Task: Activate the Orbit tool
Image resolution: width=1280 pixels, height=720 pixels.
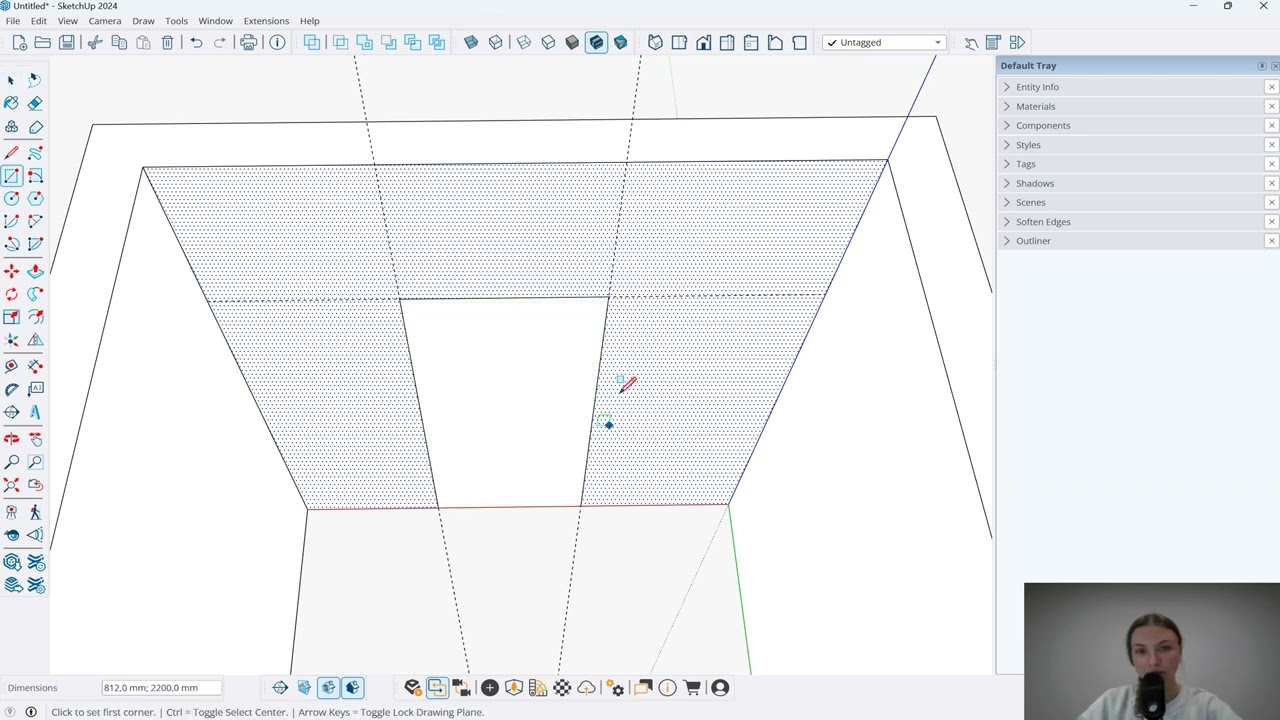Action: pyautogui.click(x=11, y=438)
